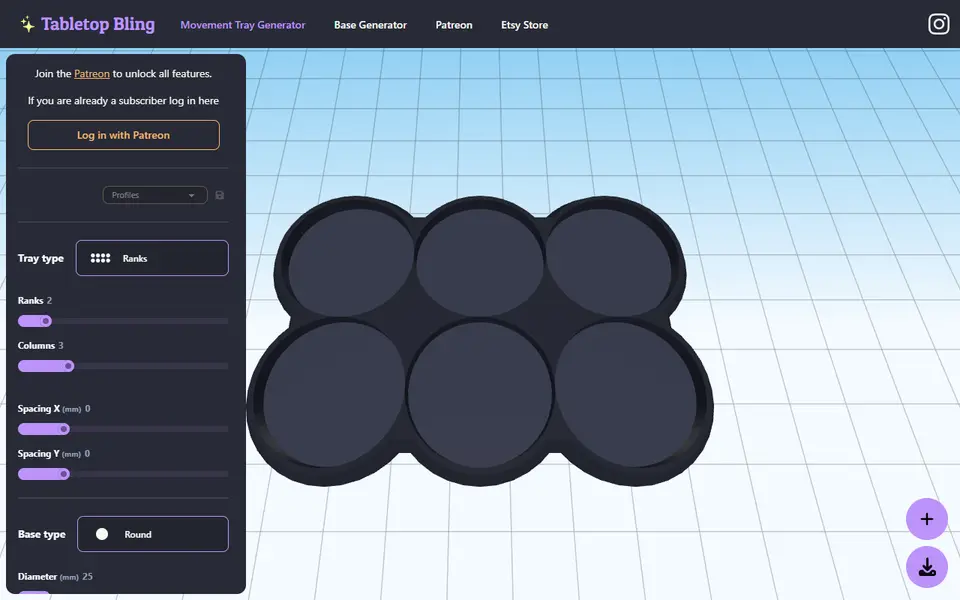Click the Columns 3 value label
Screen dimensions: 960x600
[x=40, y=345]
